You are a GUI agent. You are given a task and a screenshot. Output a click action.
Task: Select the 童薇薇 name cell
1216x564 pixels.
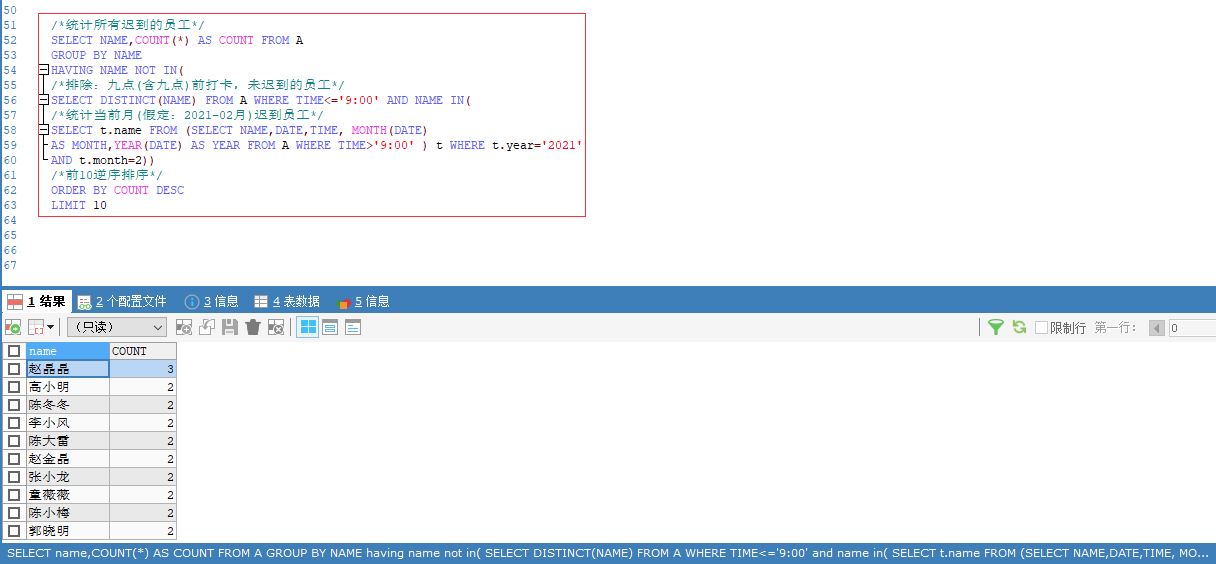(67, 495)
